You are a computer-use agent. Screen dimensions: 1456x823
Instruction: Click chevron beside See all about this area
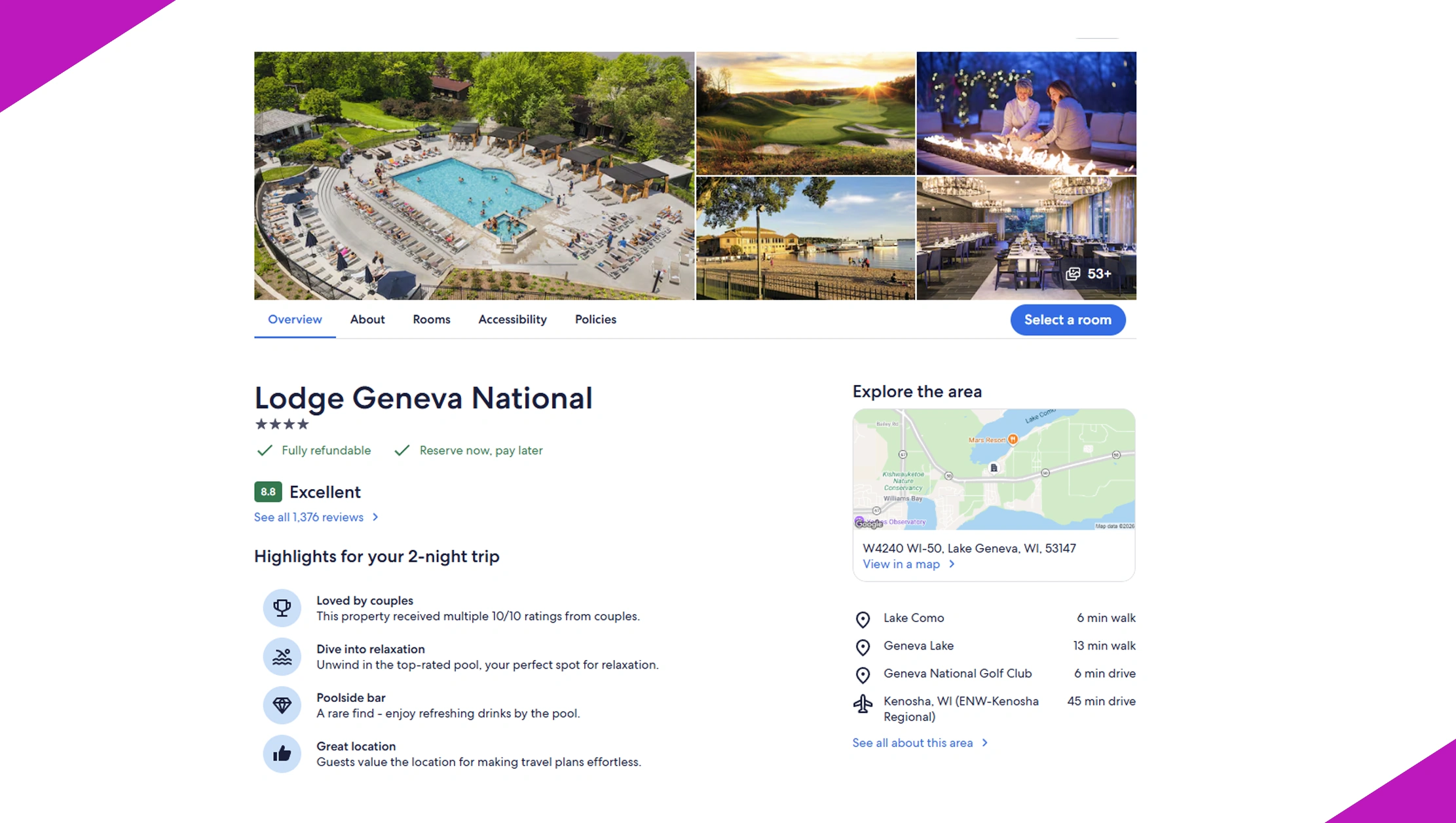984,742
